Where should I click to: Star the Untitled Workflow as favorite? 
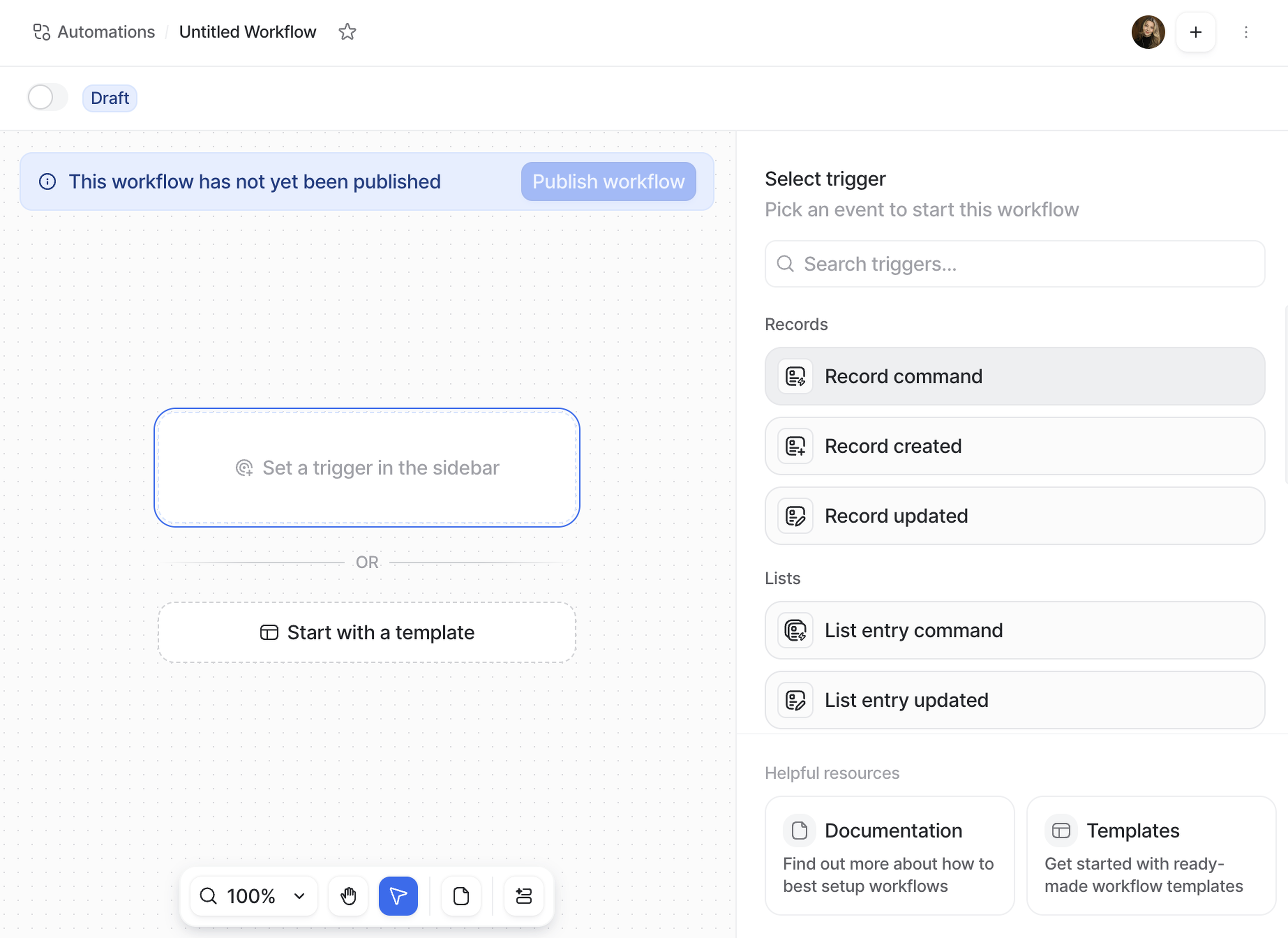347,32
